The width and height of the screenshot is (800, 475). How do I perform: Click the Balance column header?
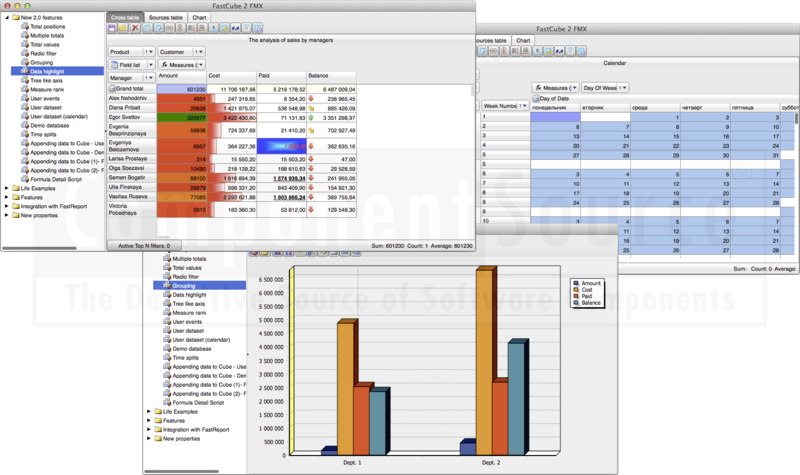[x=331, y=76]
